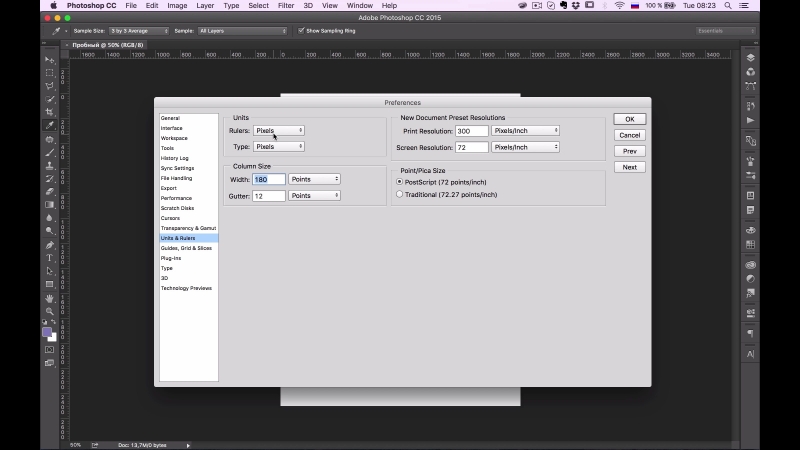The width and height of the screenshot is (800, 450).
Task: Select the Brush tool
Action: click(x=49, y=153)
